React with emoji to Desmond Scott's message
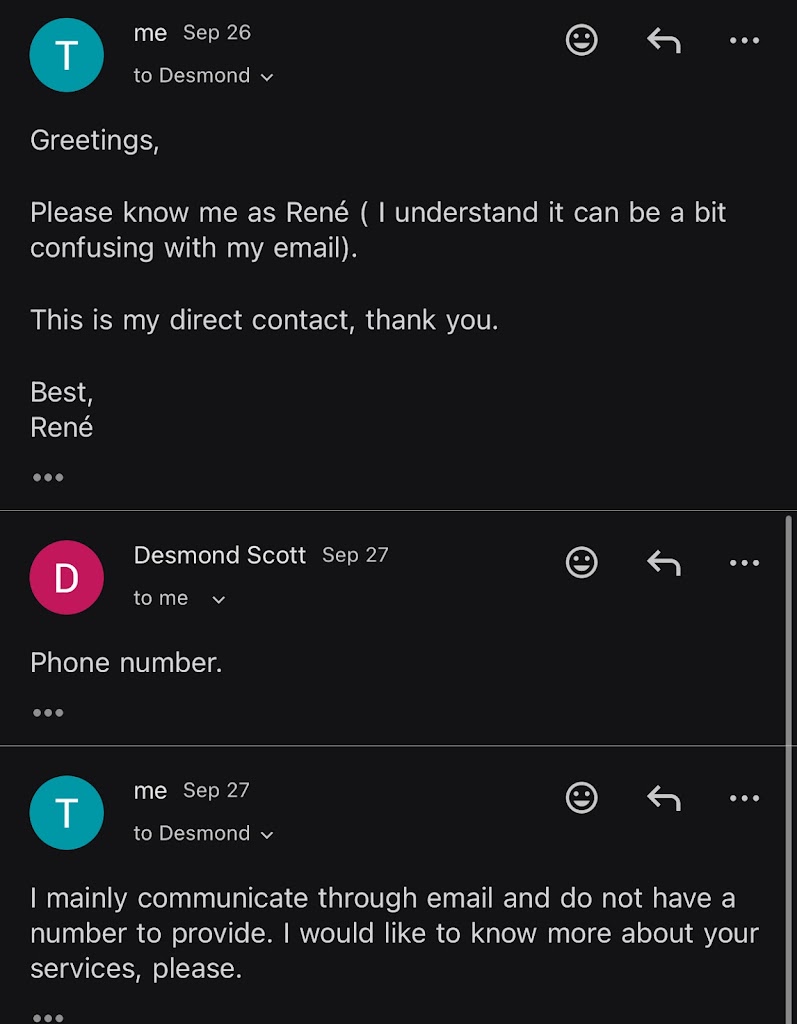The width and height of the screenshot is (797, 1024). (581, 563)
